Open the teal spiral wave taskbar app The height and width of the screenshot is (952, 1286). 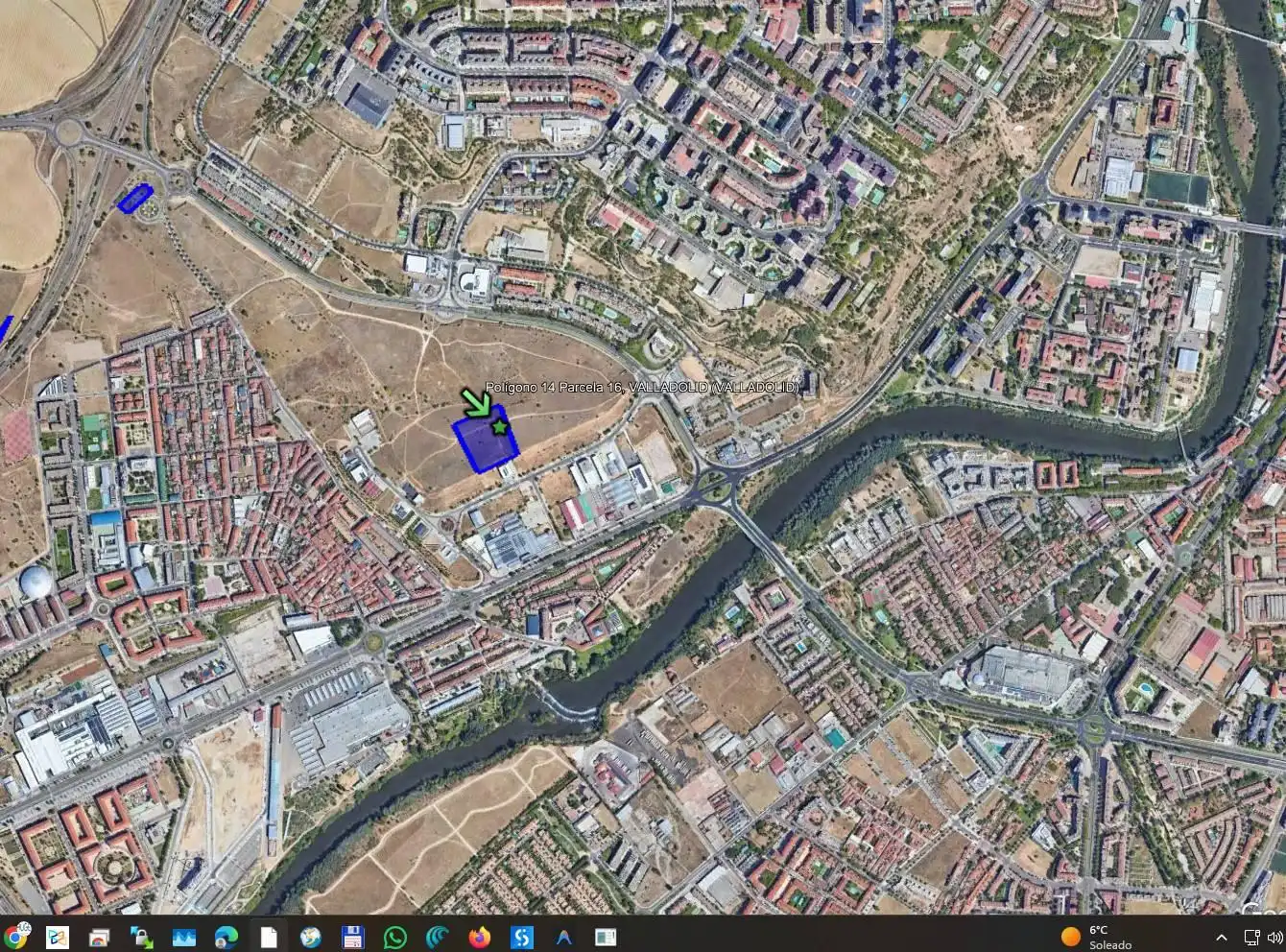point(437,937)
